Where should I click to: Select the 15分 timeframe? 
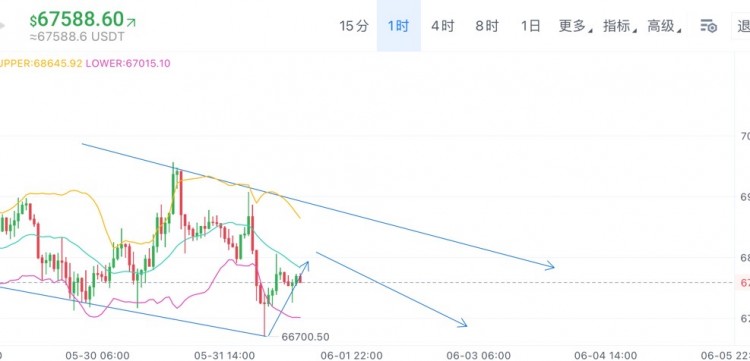354,26
